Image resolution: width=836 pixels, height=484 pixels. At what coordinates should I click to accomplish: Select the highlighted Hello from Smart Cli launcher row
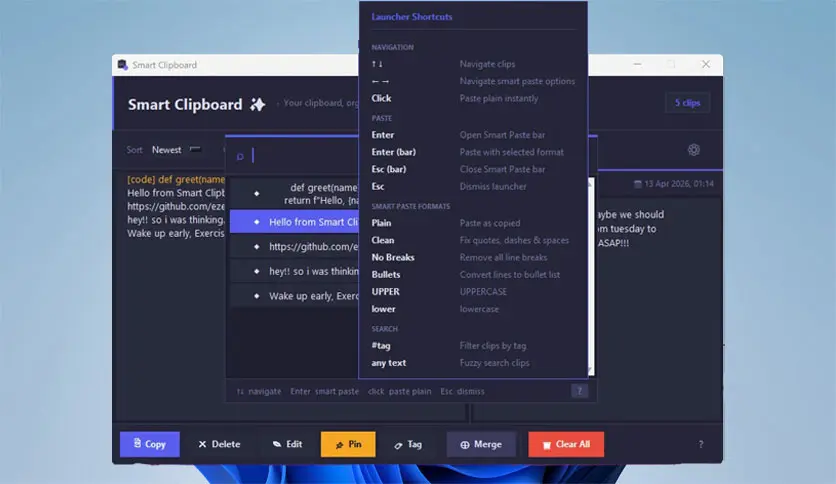point(294,222)
